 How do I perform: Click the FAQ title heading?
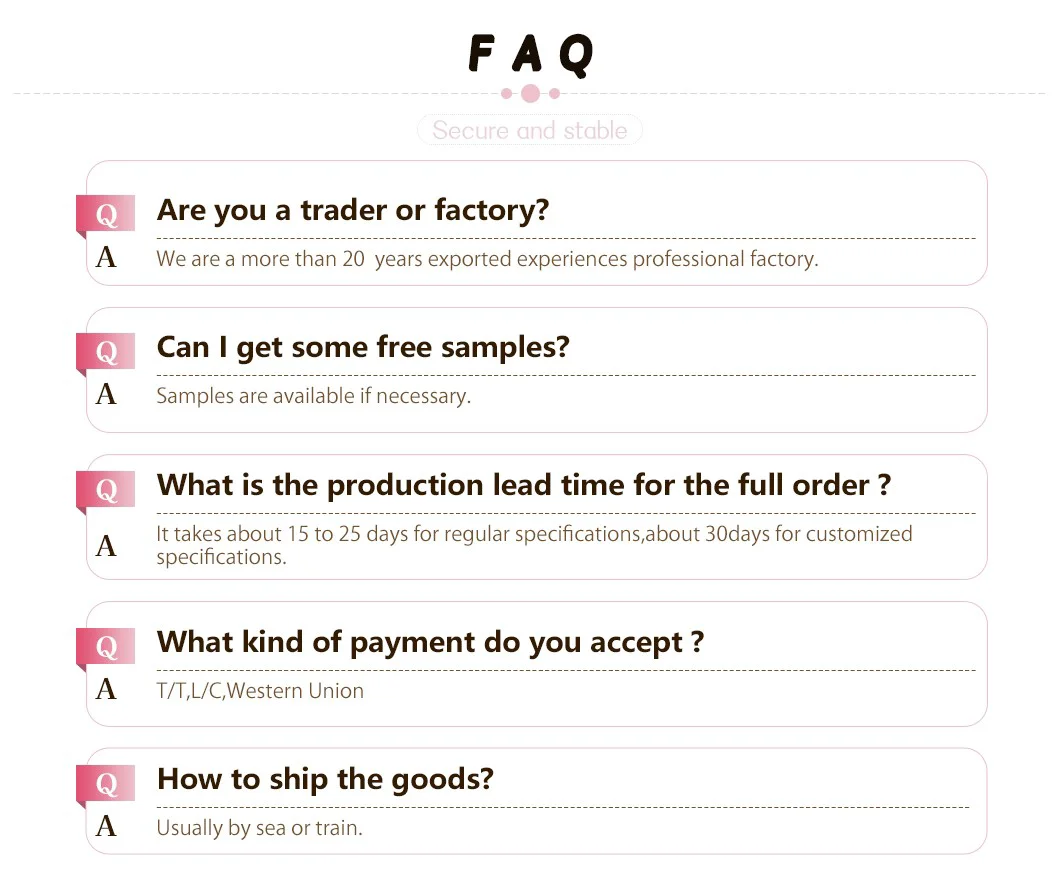click(530, 54)
